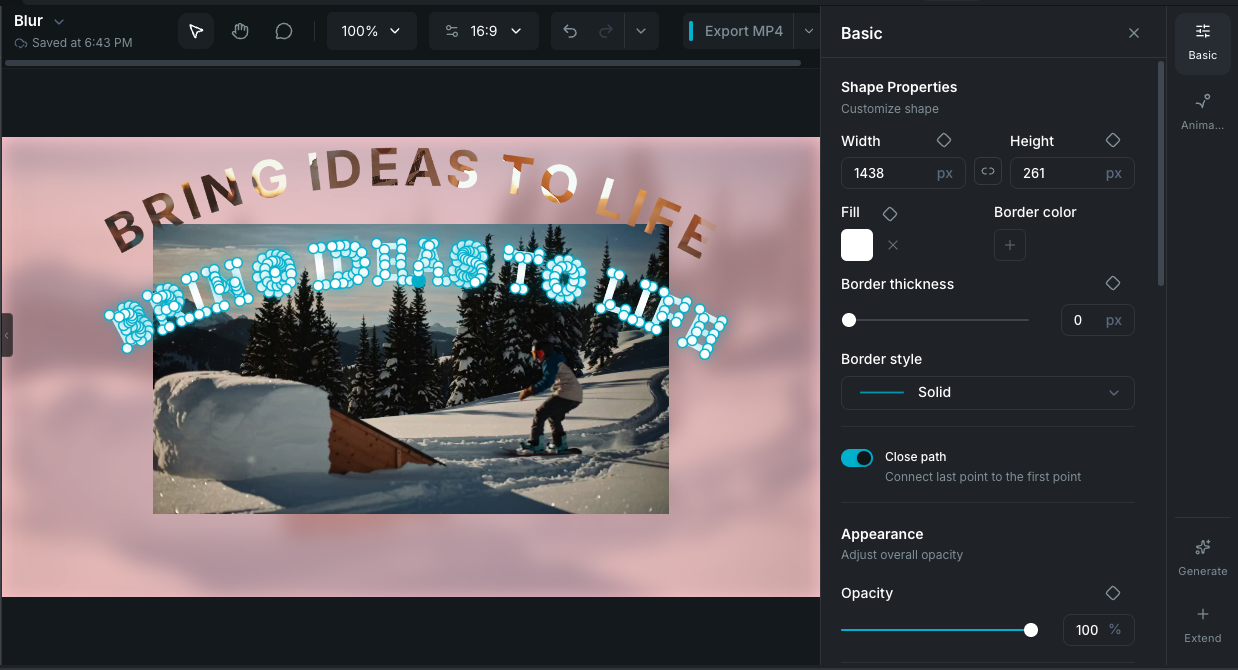1238x670 pixels.
Task: Open the Border style Solid dropdown
Action: pyautogui.click(x=987, y=392)
